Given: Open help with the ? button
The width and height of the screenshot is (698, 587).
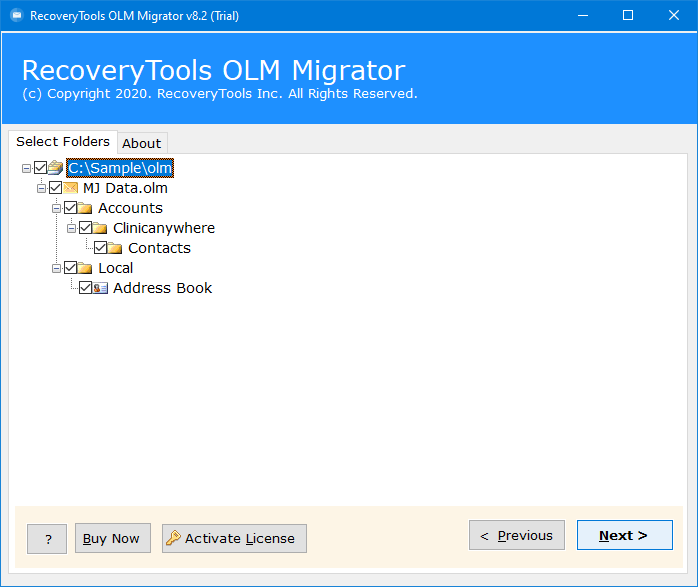Looking at the screenshot, I should [x=47, y=539].
